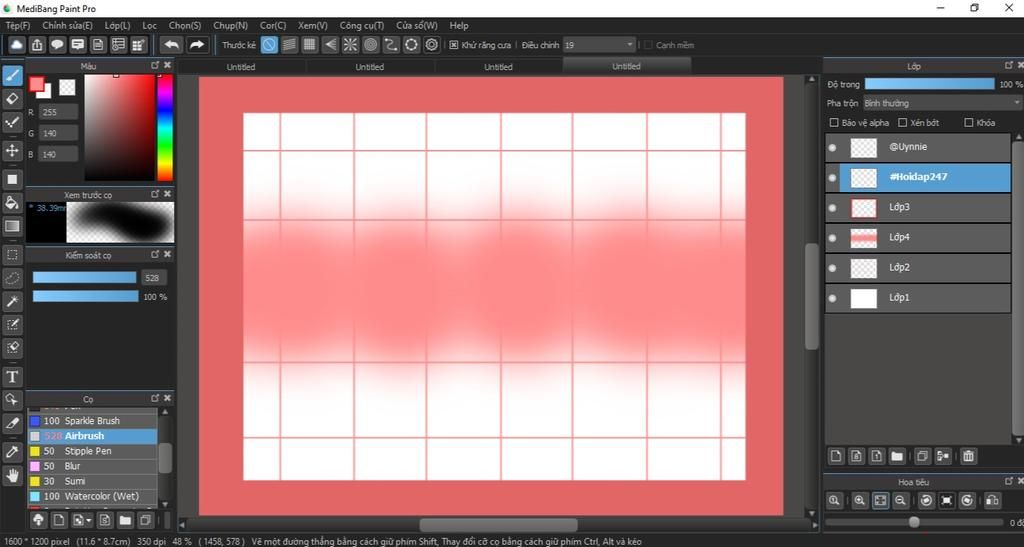Image resolution: width=1024 pixels, height=547 pixels.
Task: Enable the Bảo vệ alpha checkbox
Action: (834, 123)
